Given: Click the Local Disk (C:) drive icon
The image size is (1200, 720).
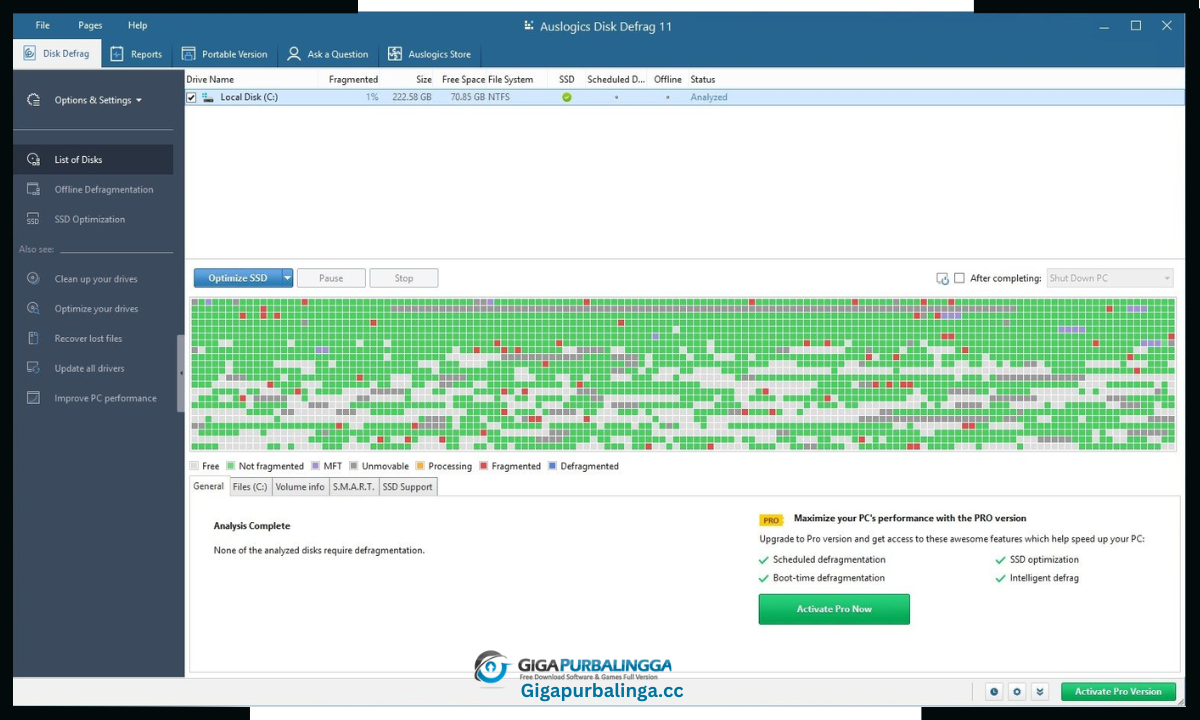Looking at the screenshot, I should point(208,97).
